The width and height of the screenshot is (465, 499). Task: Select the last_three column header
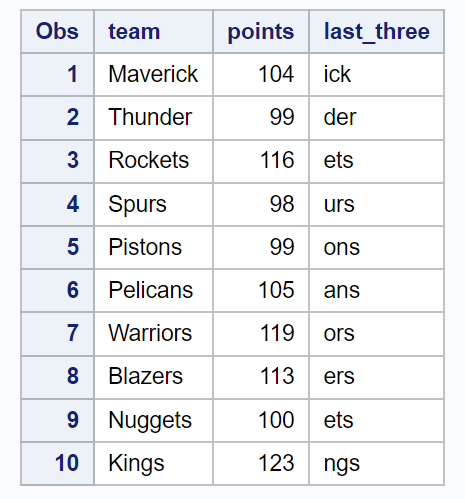click(377, 32)
